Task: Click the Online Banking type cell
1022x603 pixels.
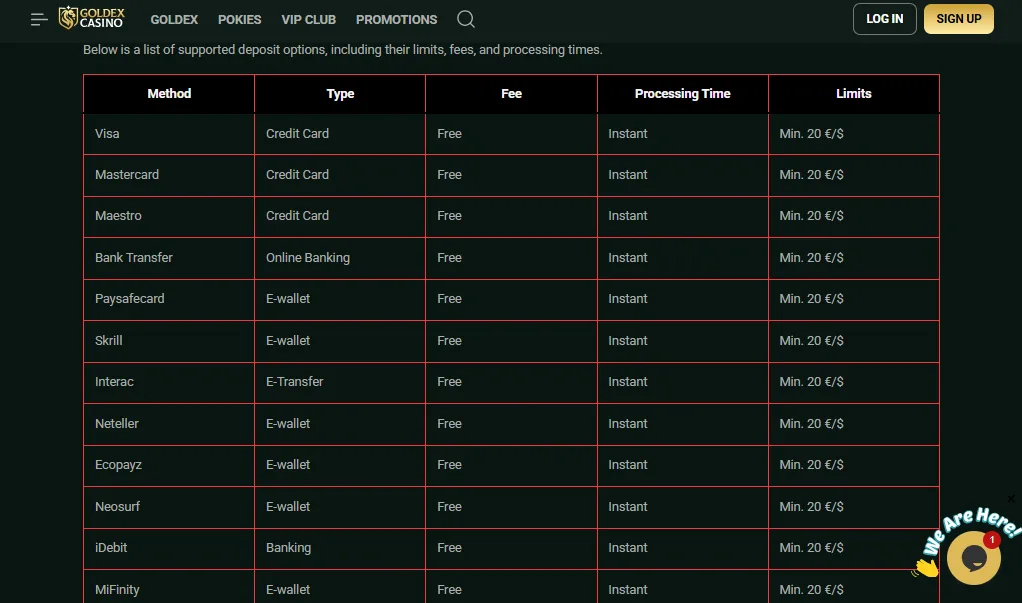Action: pyautogui.click(x=340, y=257)
